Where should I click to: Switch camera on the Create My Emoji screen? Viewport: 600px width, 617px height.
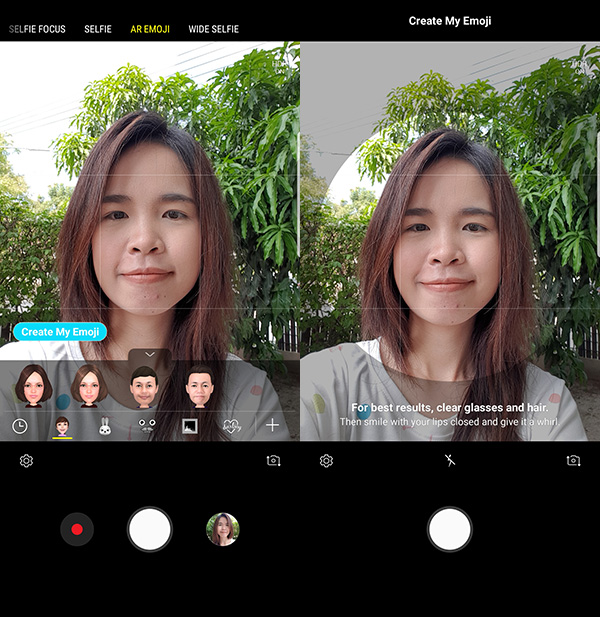pos(573,461)
